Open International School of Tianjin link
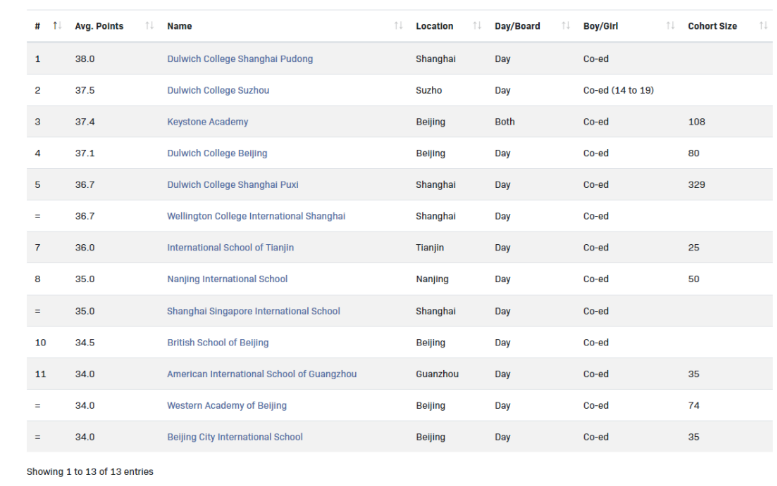This screenshot has height=486, width=777. tap(230, 247)
